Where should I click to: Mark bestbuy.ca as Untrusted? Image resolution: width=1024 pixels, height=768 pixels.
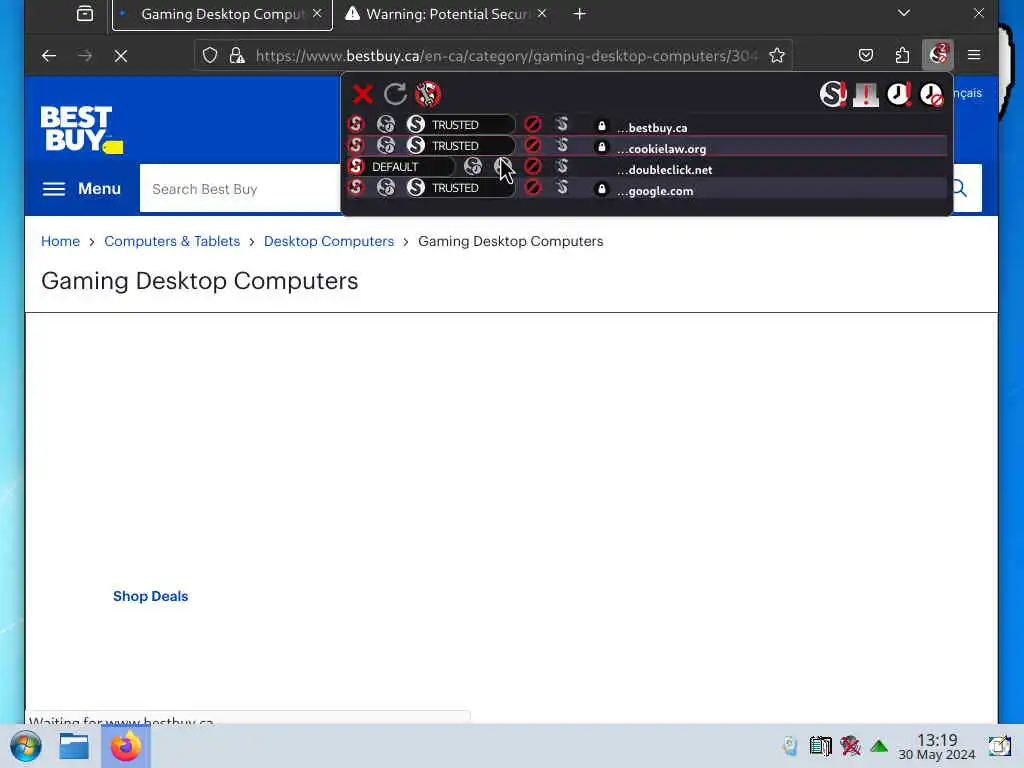click(532, 124)
